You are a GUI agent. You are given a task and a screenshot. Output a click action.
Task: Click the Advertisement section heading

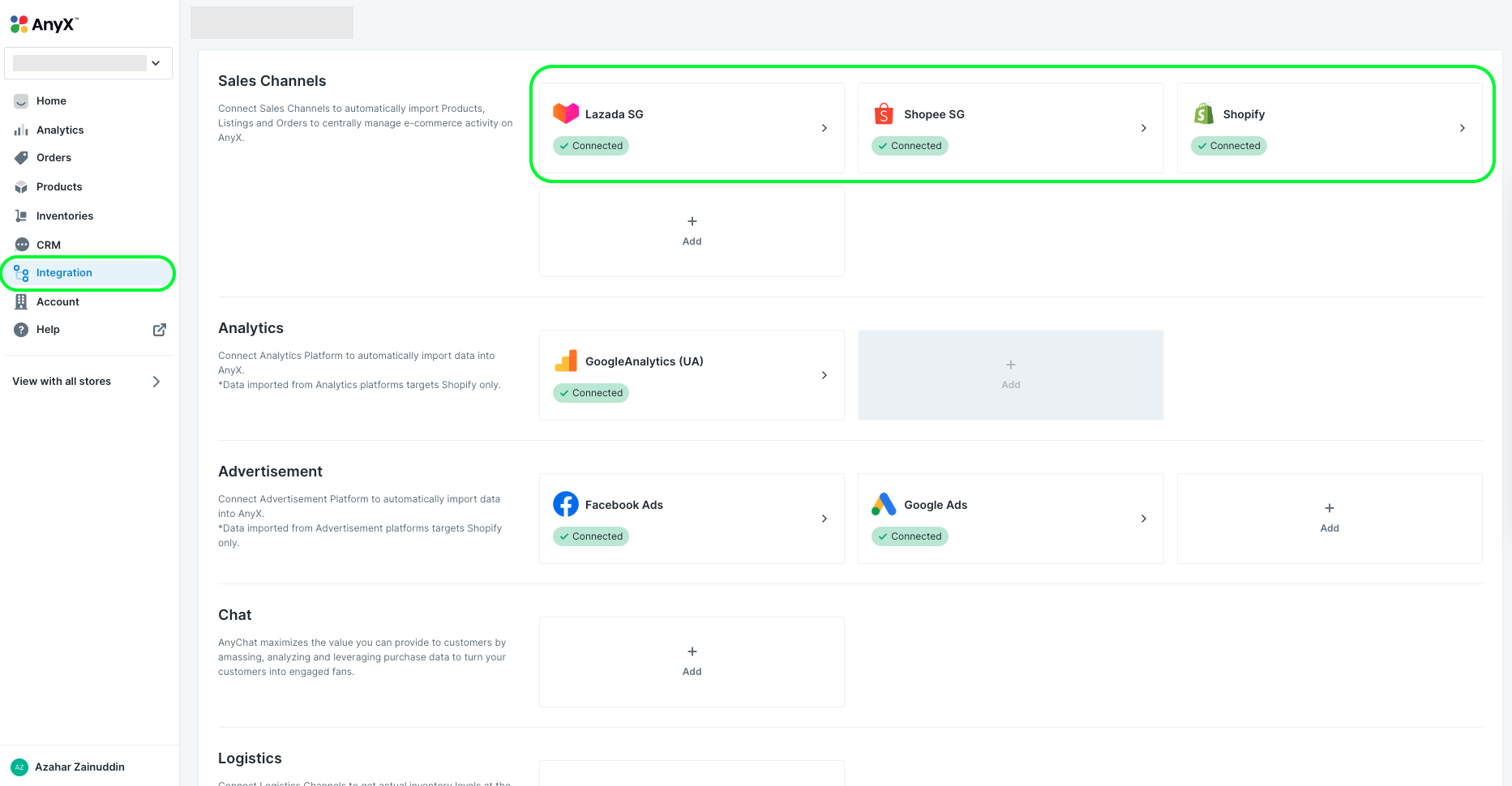270,472
